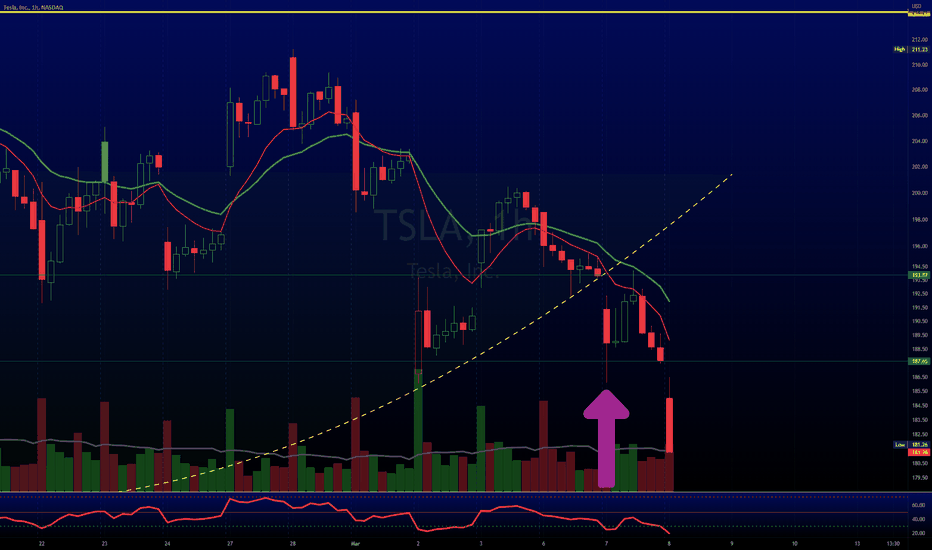Click the red current price tag on axis
Image resolution: width=932 pixels, height=550 pixels.
pos(920,452)
